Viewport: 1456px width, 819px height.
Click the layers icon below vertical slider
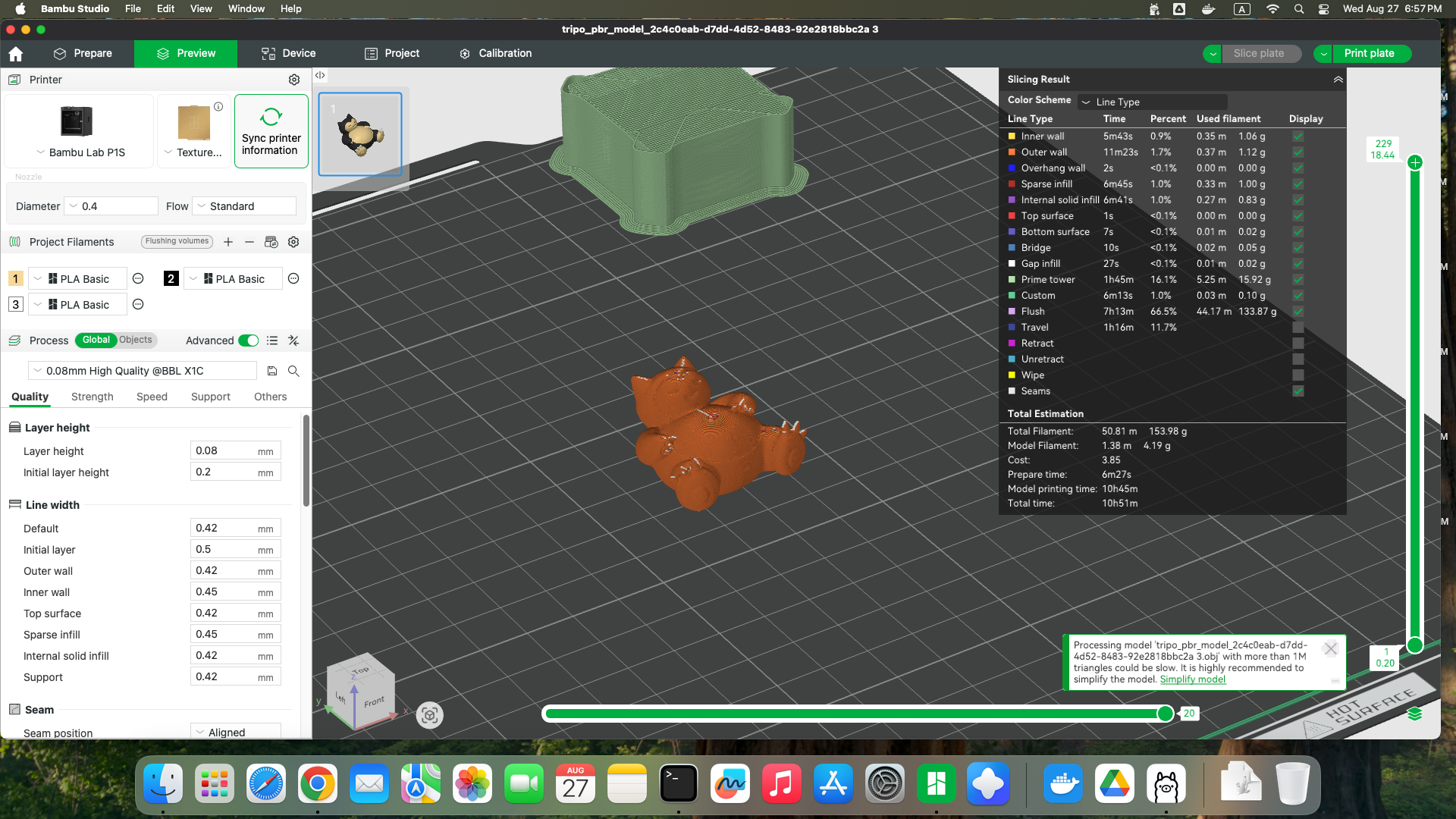(x=1414, y=714)
